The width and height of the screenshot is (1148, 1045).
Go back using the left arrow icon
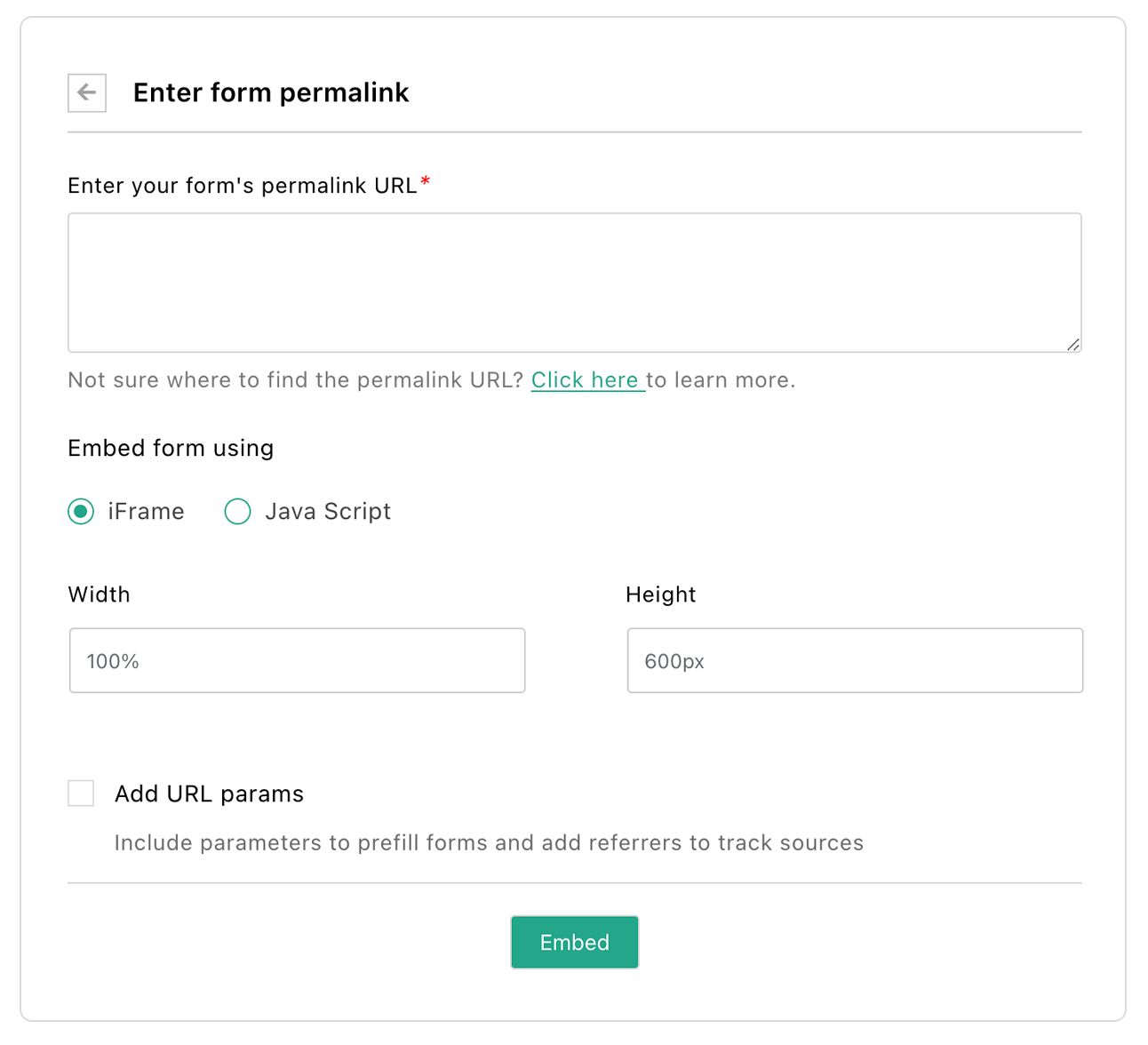point(87,92)
